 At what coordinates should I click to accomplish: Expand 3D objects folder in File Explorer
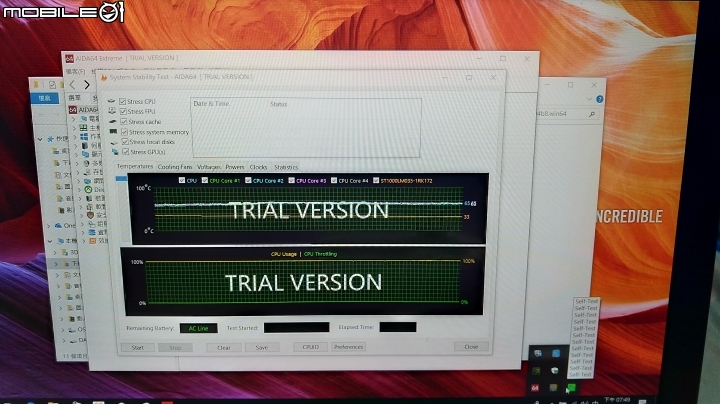click(56, 252)
